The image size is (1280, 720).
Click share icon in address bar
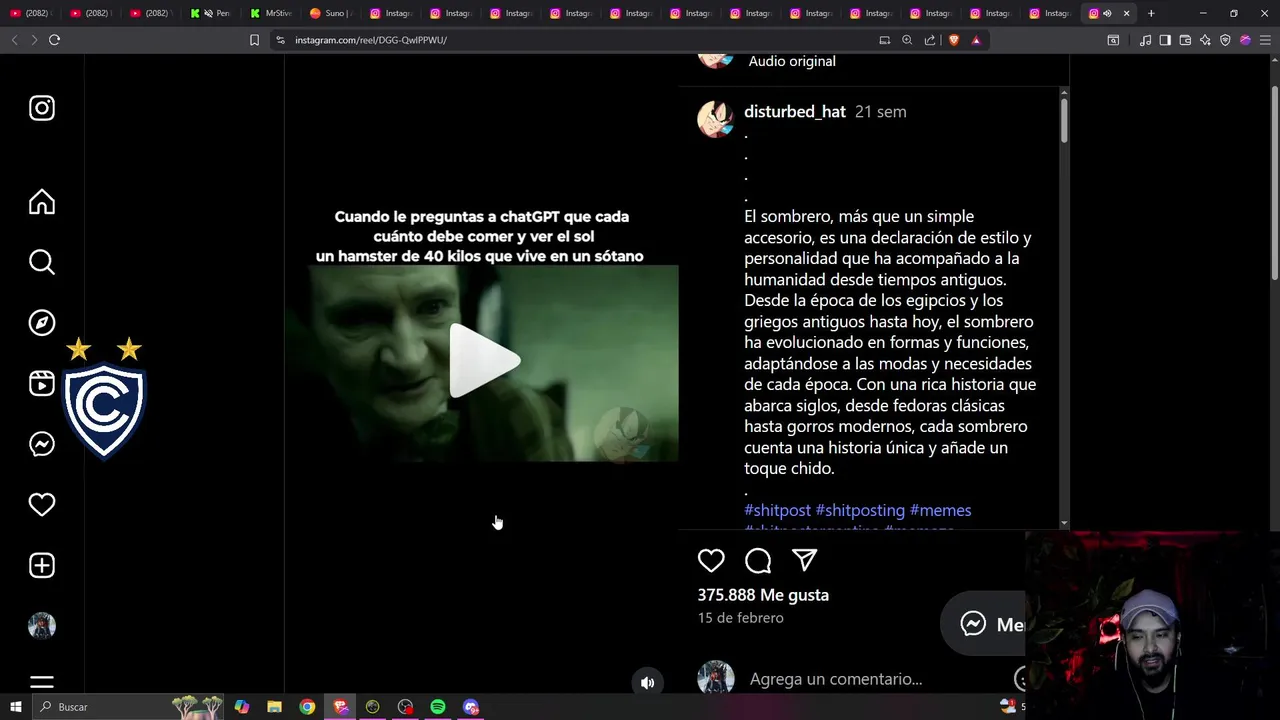coord(930,40)
